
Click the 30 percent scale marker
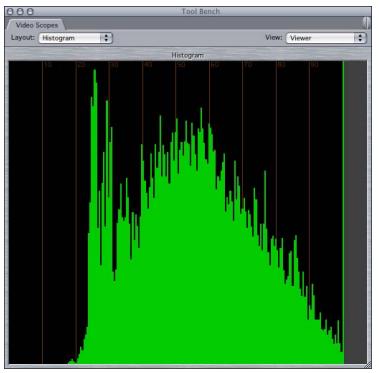point(114,65)
